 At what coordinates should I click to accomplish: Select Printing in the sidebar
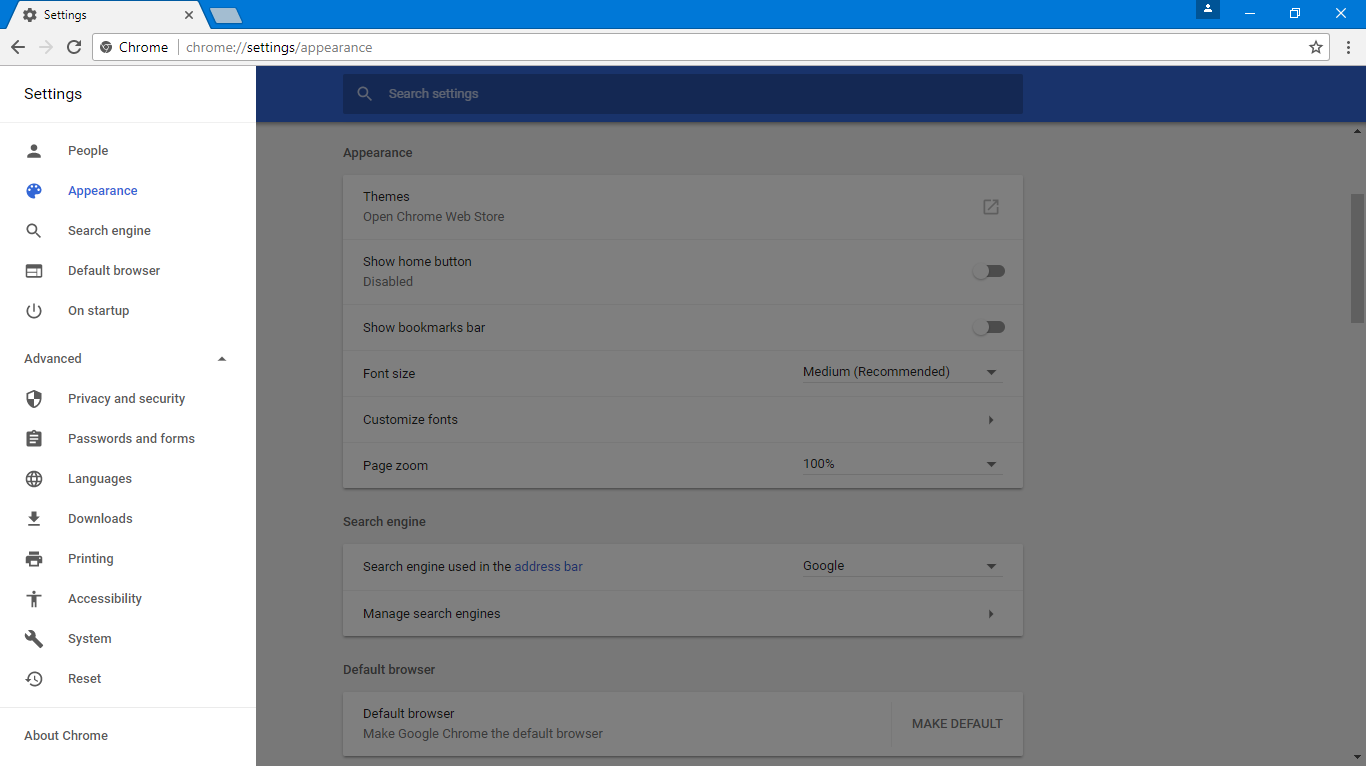91,559
